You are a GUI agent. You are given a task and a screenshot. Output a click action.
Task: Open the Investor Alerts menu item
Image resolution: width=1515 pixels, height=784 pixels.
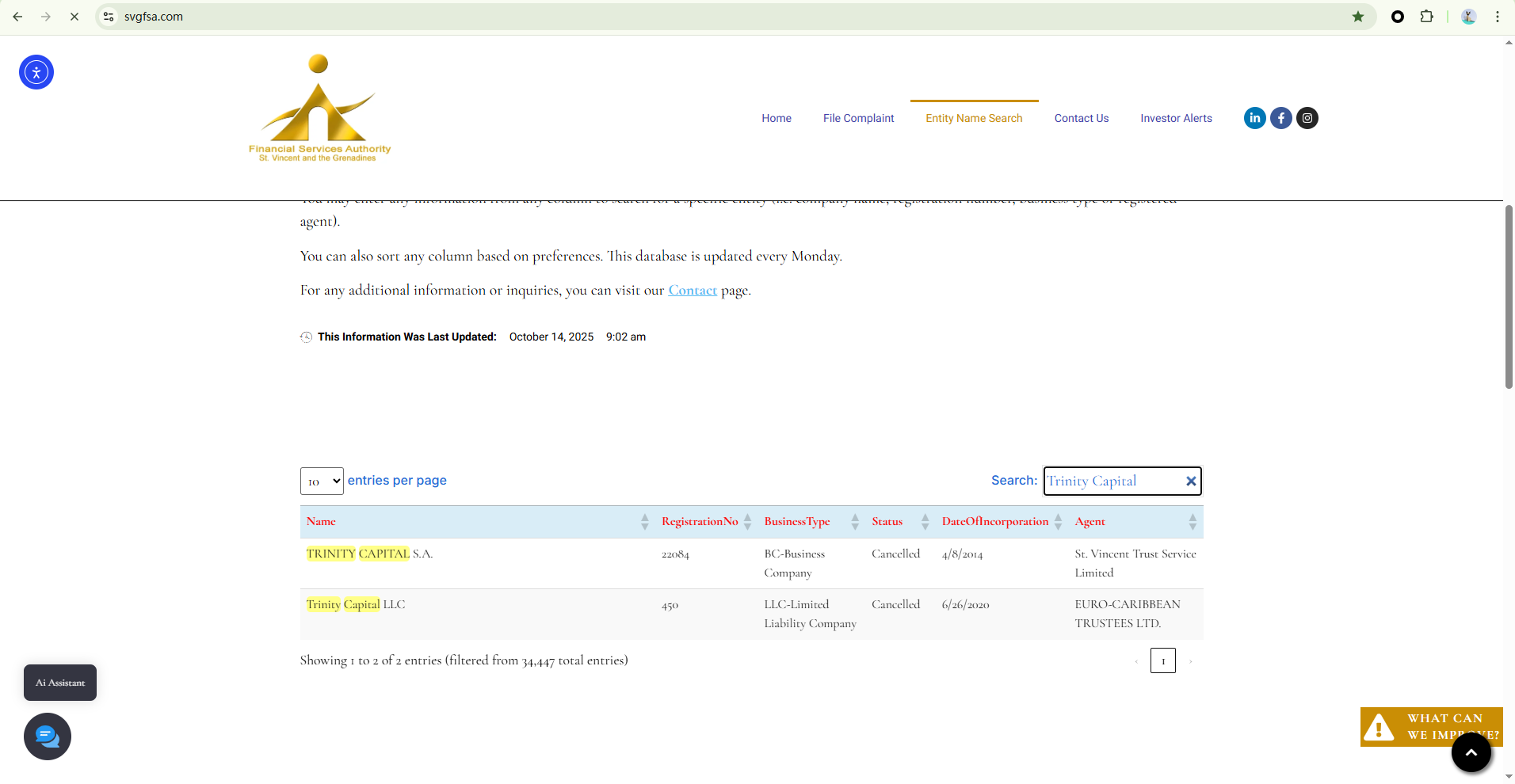[1176, 118]
